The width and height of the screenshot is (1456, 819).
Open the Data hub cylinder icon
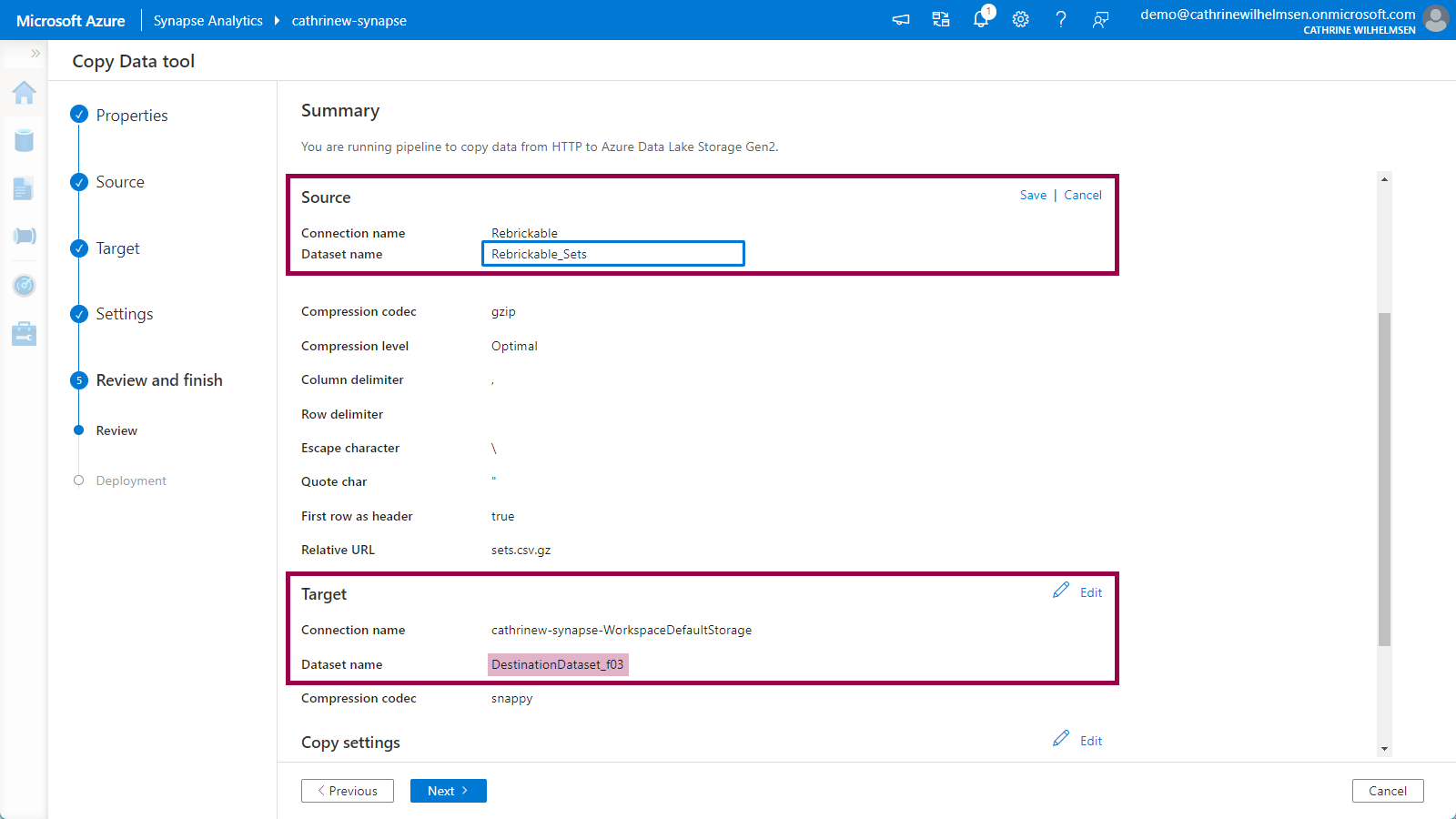tap(25, 140)
